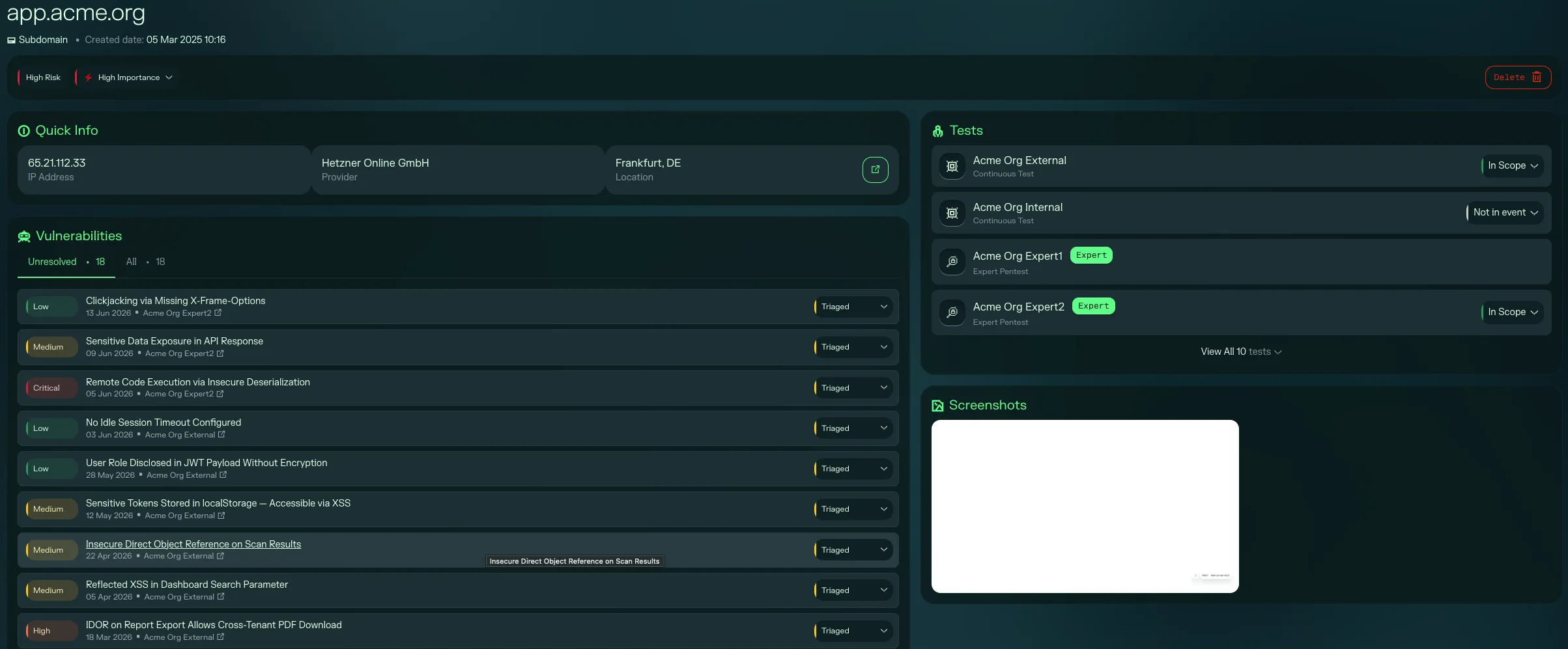Expand Triaged status for Sensitive Tokens row
The width and height of the screenshot is (1568, 649).
point(852,509)
